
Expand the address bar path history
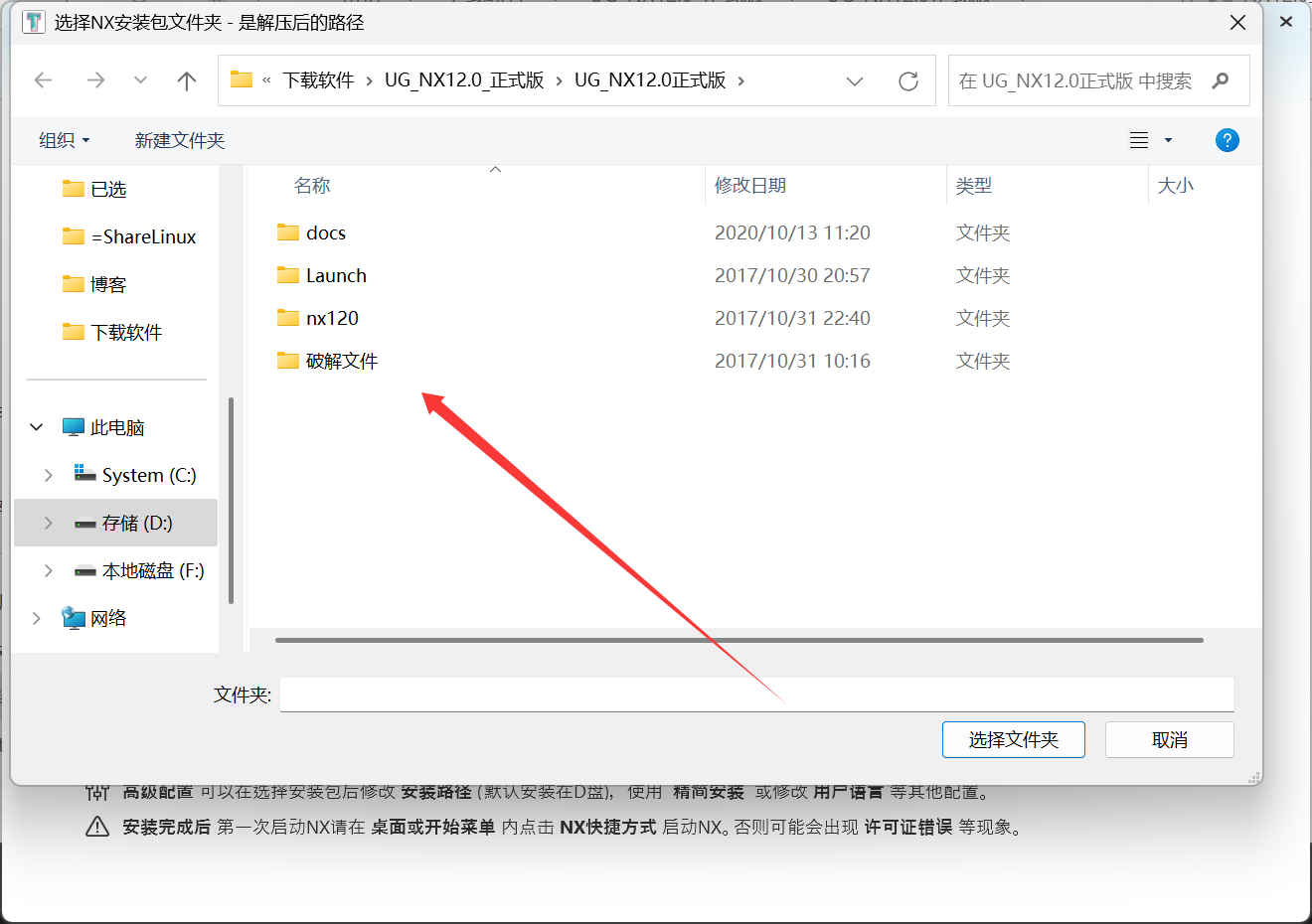[854, 81]
